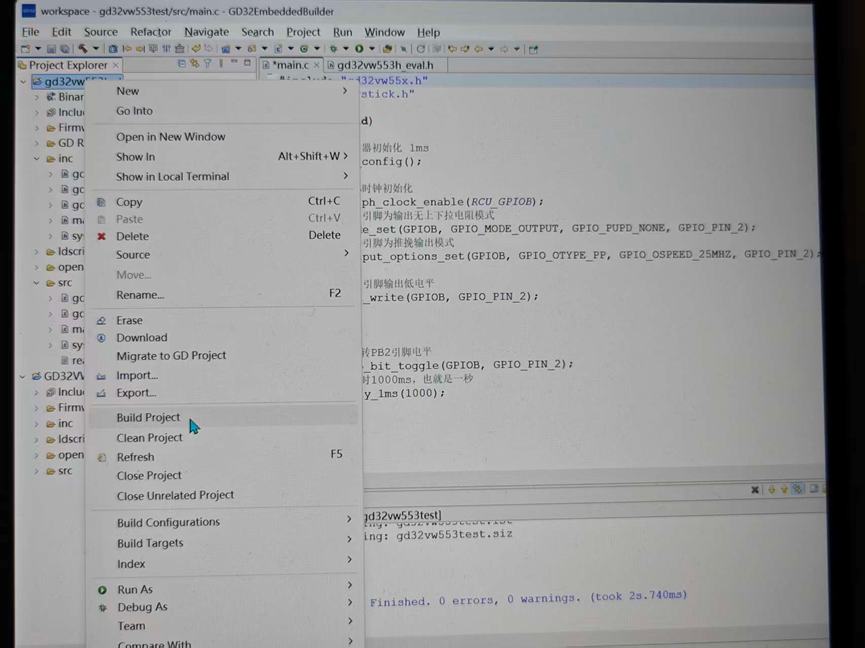Expand the New submenu arrow
The width and height of the screenshot is (865, 648).
click(345, 91)
